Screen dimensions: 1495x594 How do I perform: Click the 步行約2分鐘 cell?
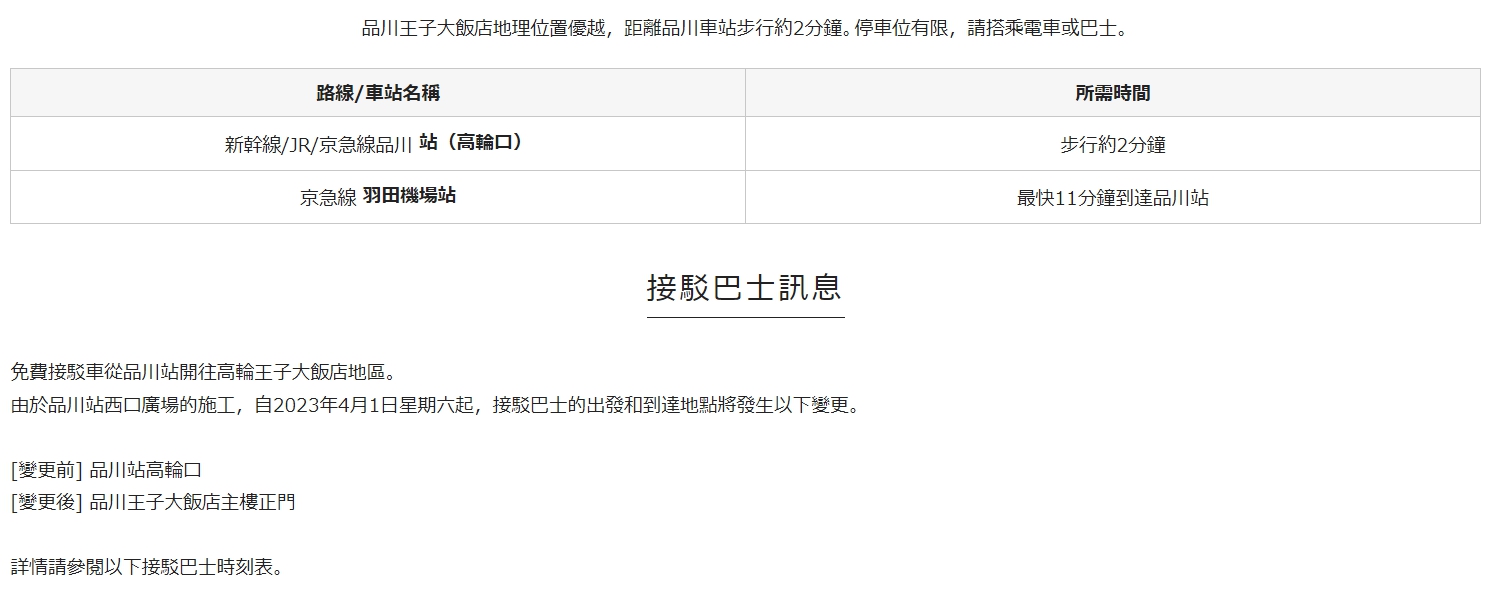1113,144
